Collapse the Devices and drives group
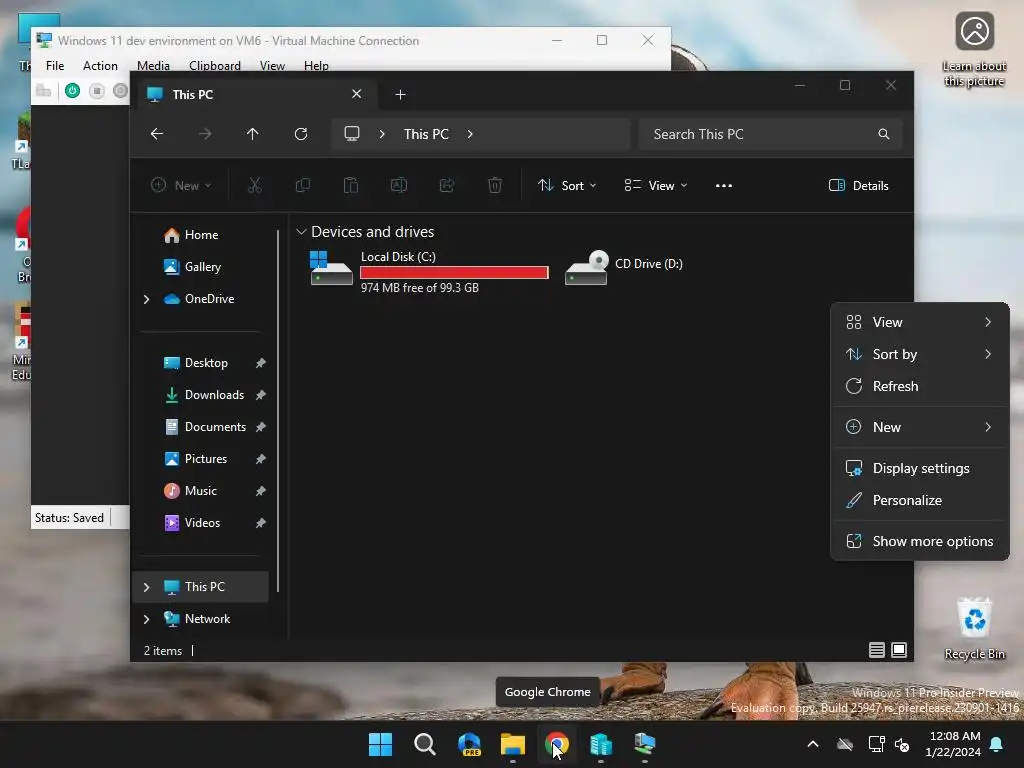Viewport: 1024px width, 768px height. [301, 232]
